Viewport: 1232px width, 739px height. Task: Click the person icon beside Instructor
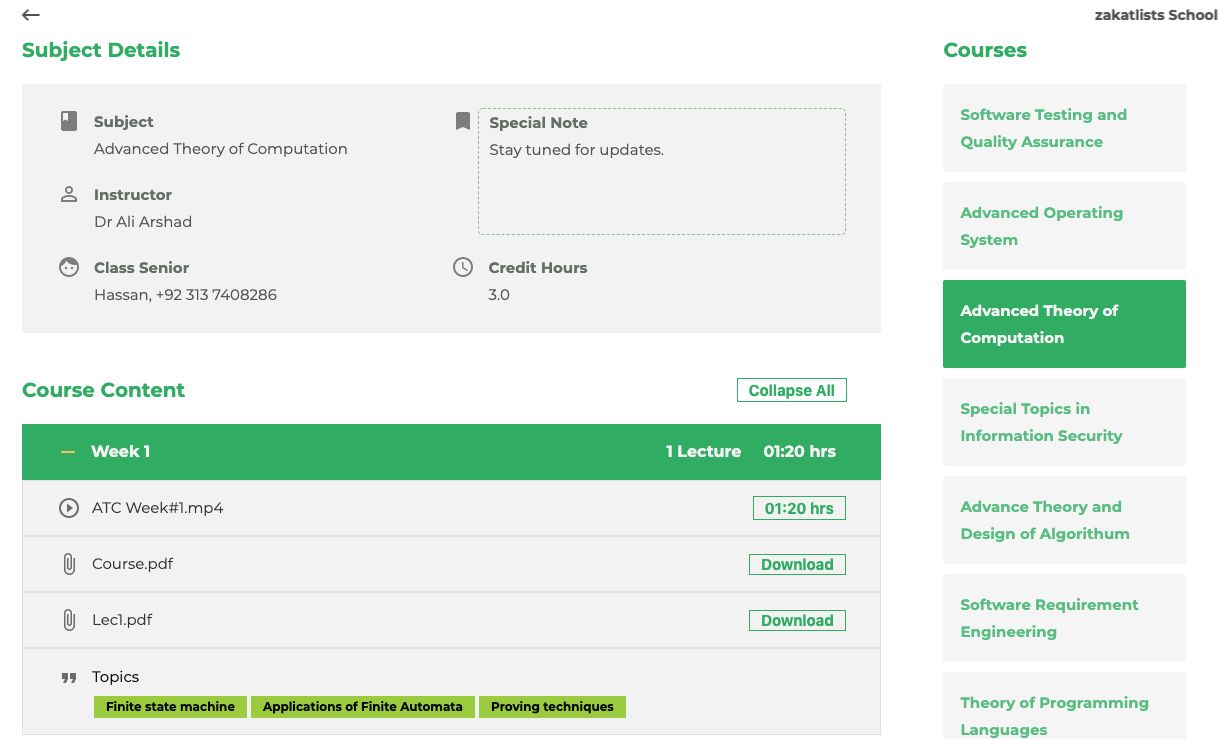68,194
